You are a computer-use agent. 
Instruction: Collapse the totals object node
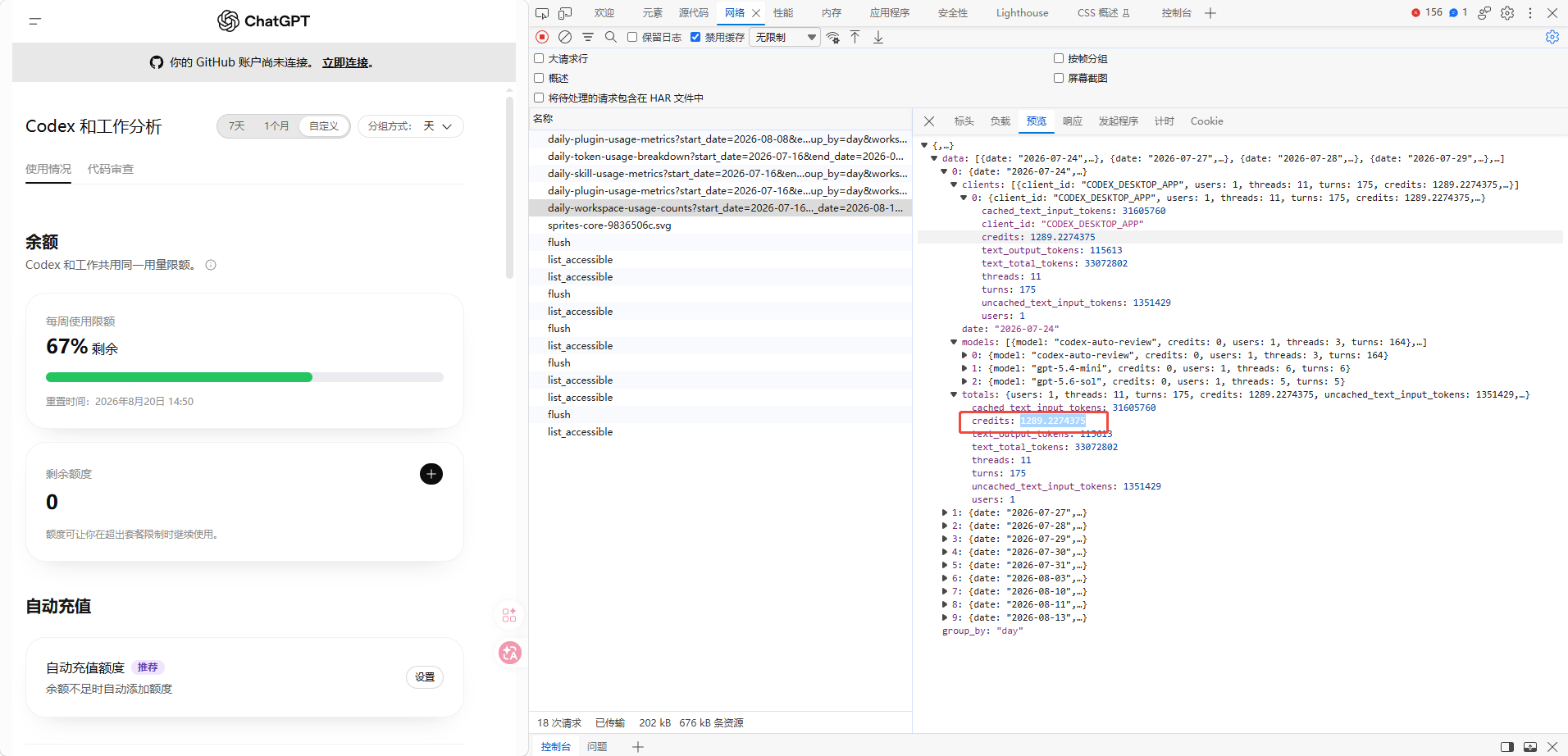tap(954, 394)
